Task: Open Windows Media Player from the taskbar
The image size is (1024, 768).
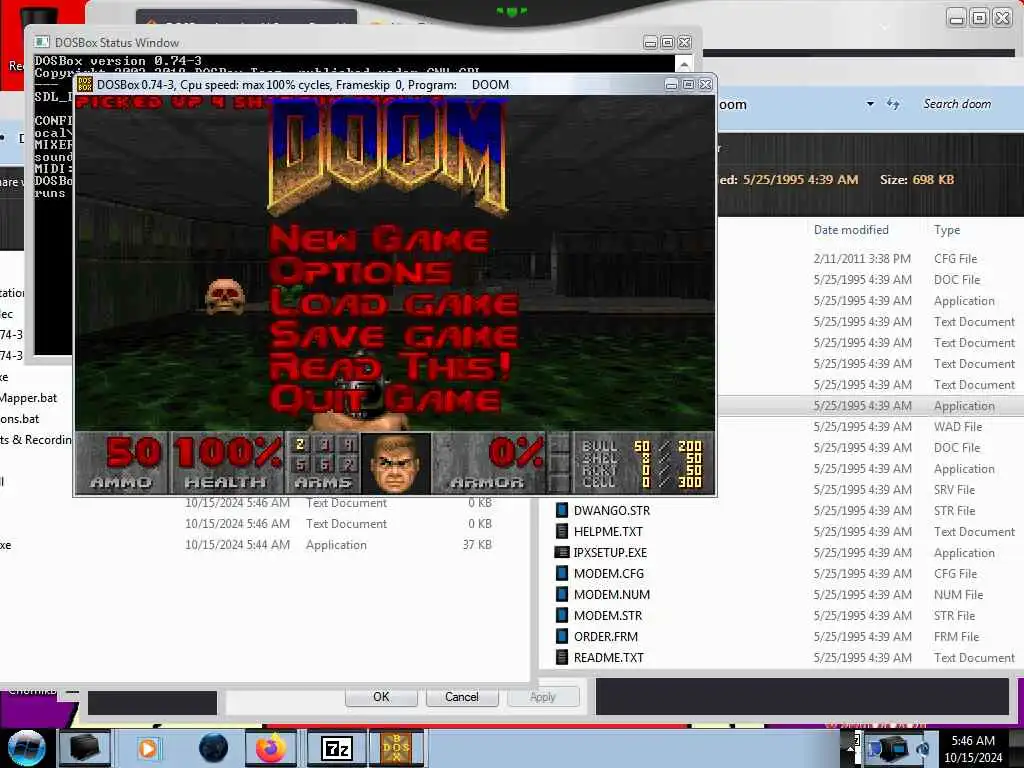Action: 148,748
